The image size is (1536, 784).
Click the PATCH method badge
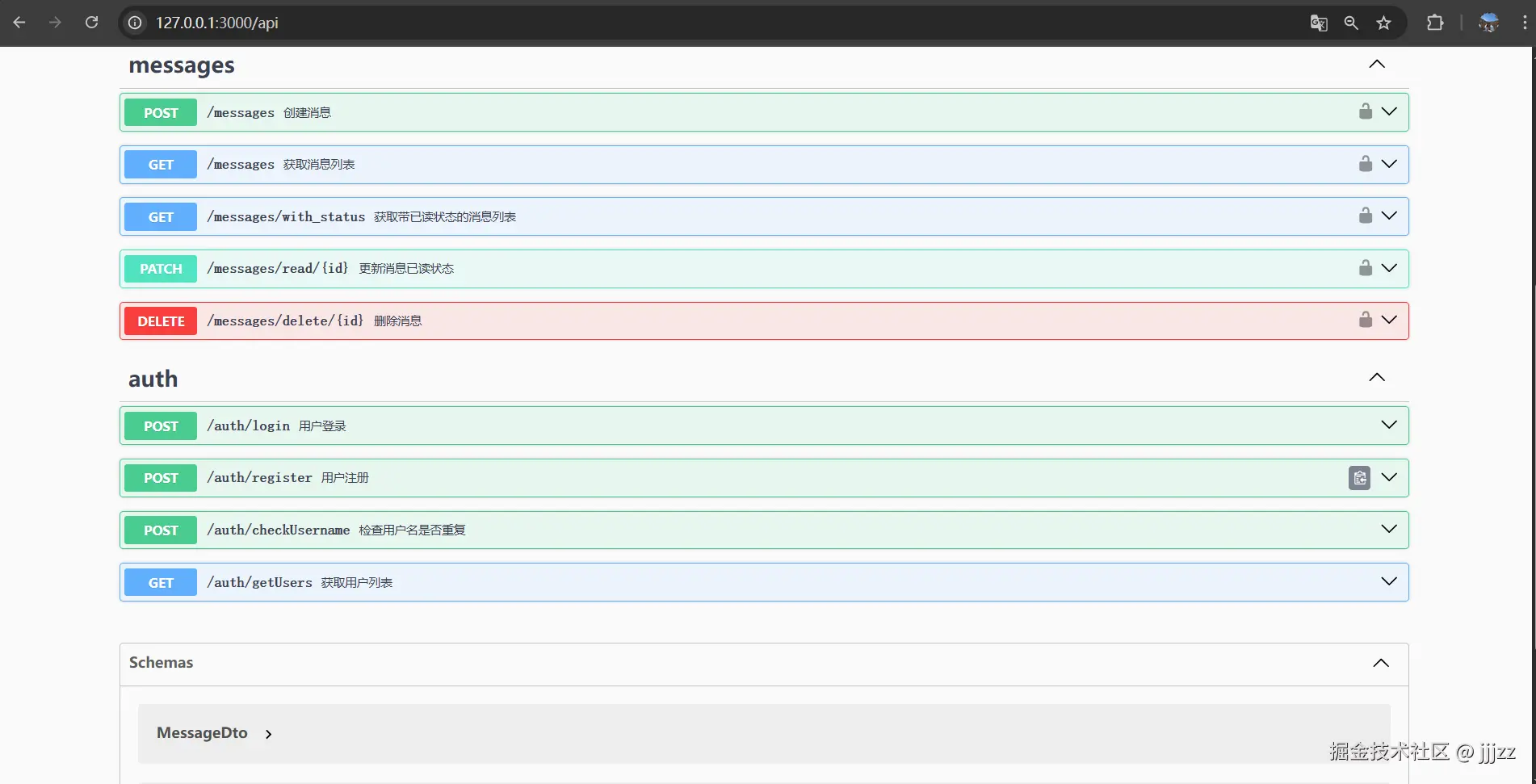pos(161,269)
